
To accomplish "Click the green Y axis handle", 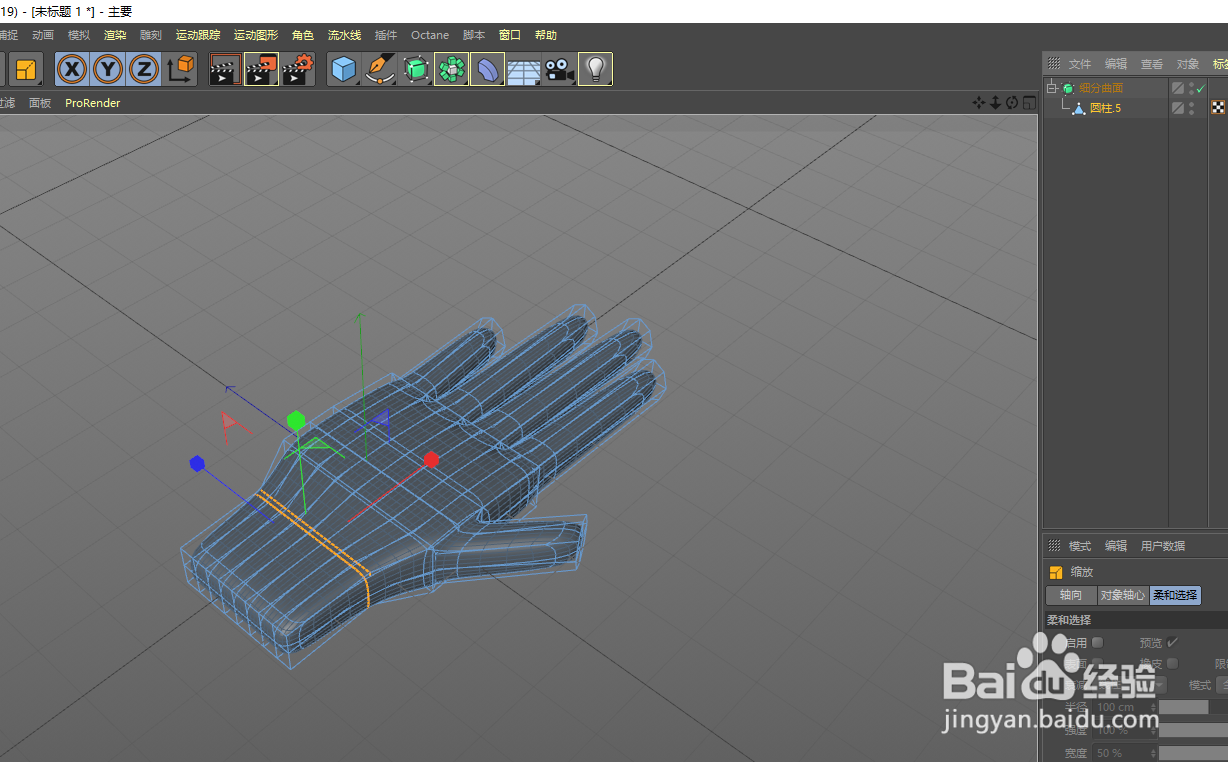I will pos(296,420).
